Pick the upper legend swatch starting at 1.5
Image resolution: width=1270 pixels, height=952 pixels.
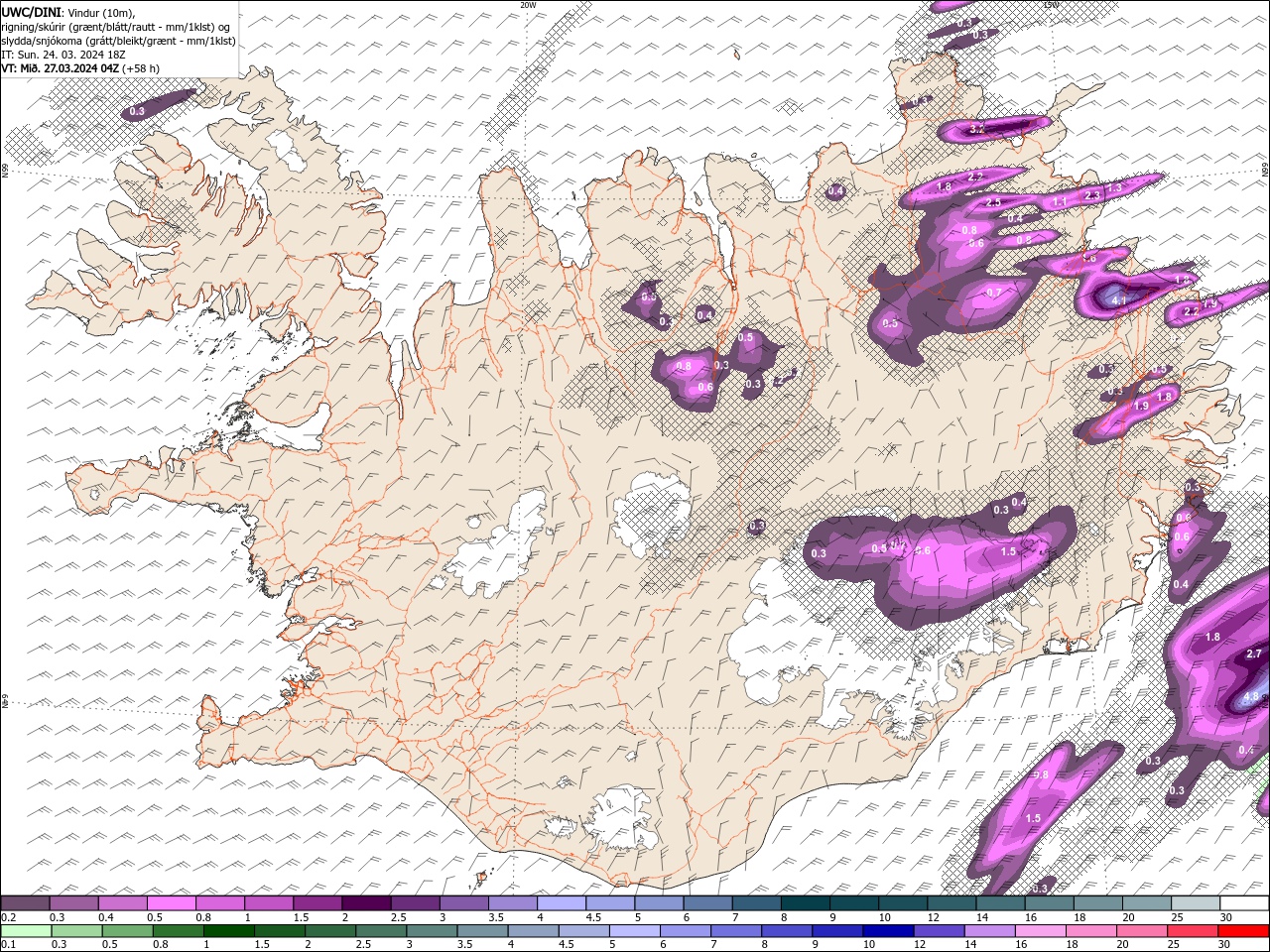[x=317, y=903]
